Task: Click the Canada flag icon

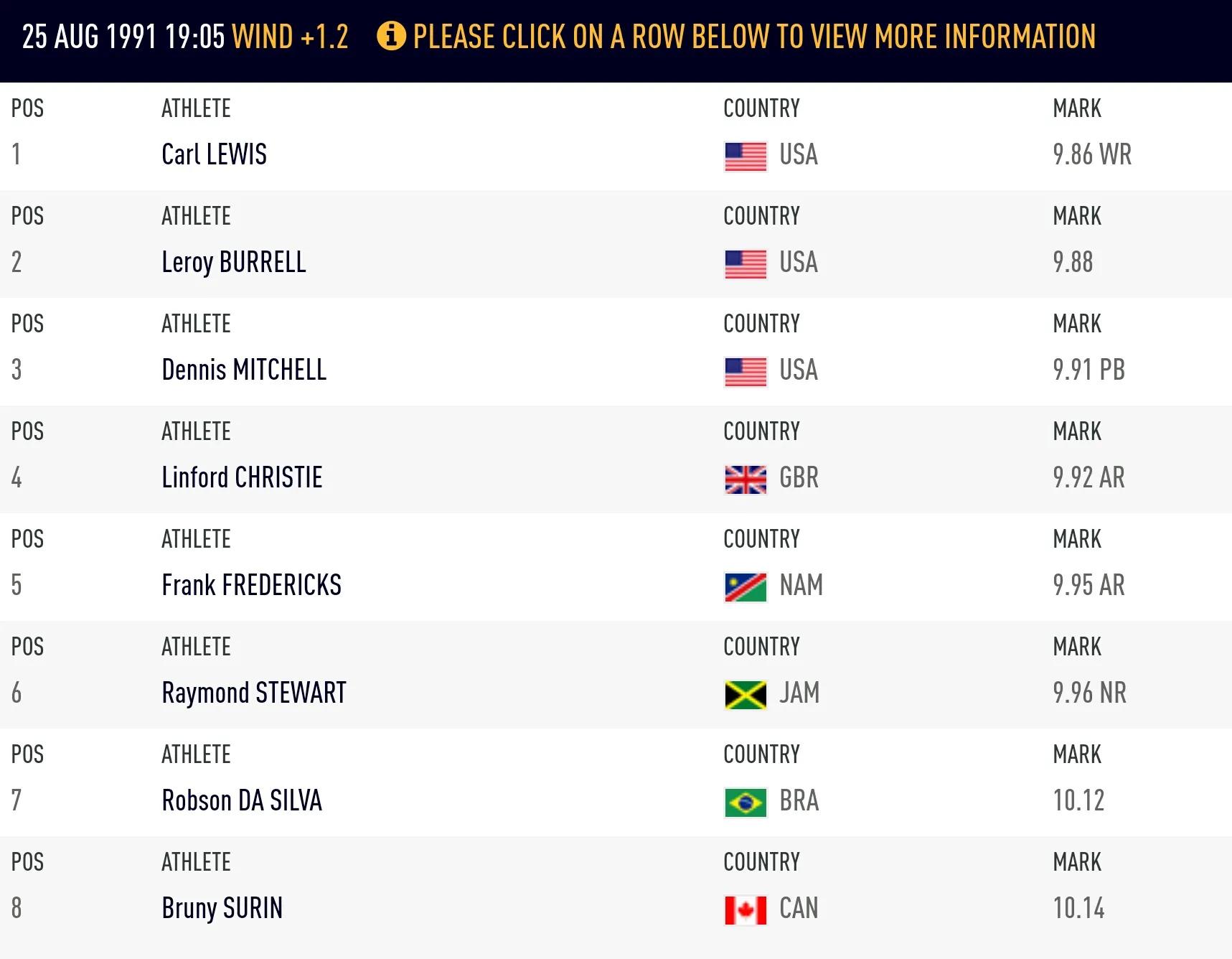Action: point(746,909)
